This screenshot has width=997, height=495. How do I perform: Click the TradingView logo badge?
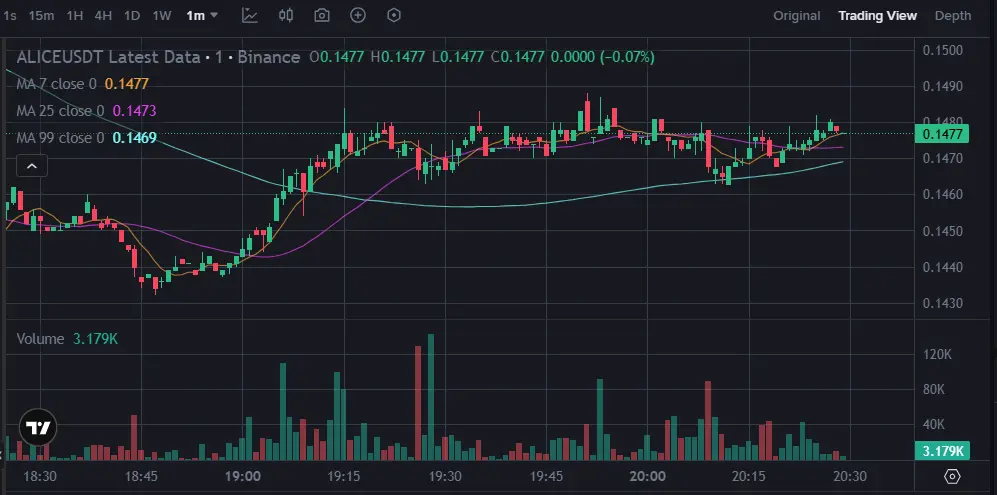pyautogui.click(x=38, y=428)
